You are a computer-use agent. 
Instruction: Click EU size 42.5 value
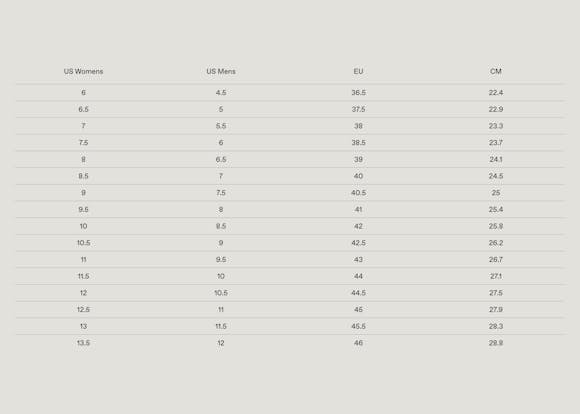click(x=358, y=243)
